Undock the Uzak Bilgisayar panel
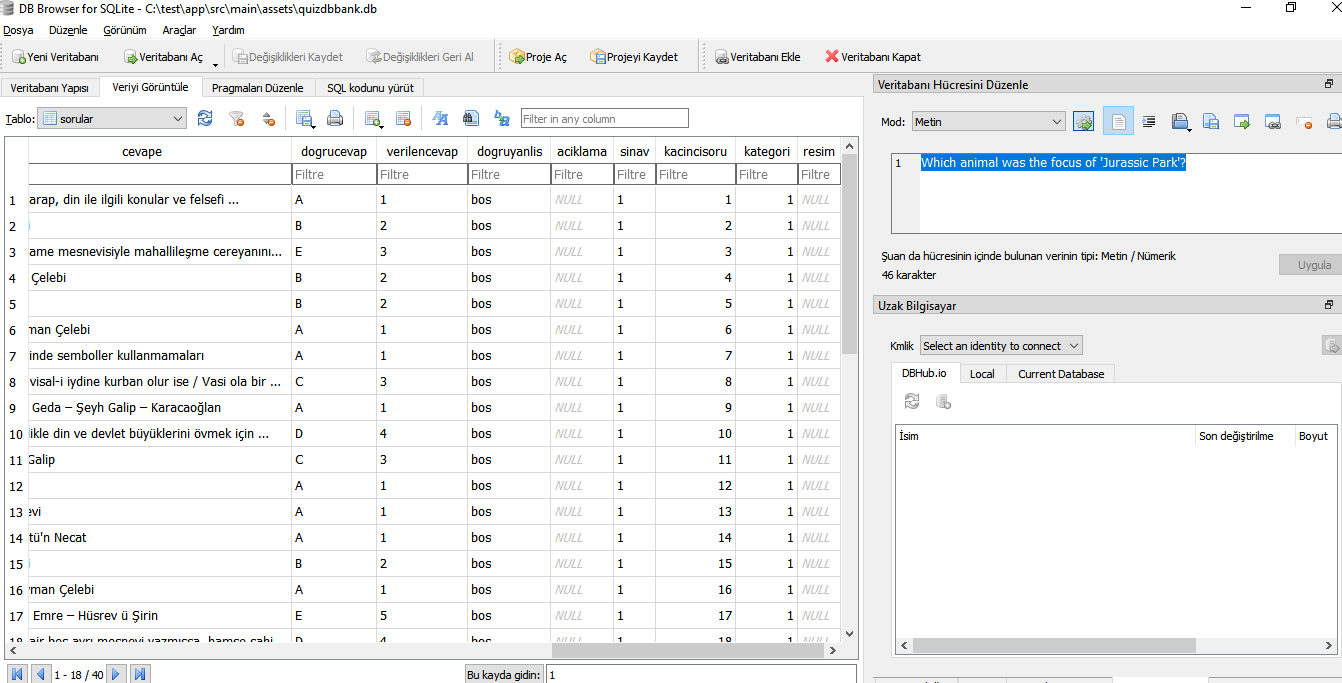Viewport: 1342px width, 683px height. point(1329,305)
